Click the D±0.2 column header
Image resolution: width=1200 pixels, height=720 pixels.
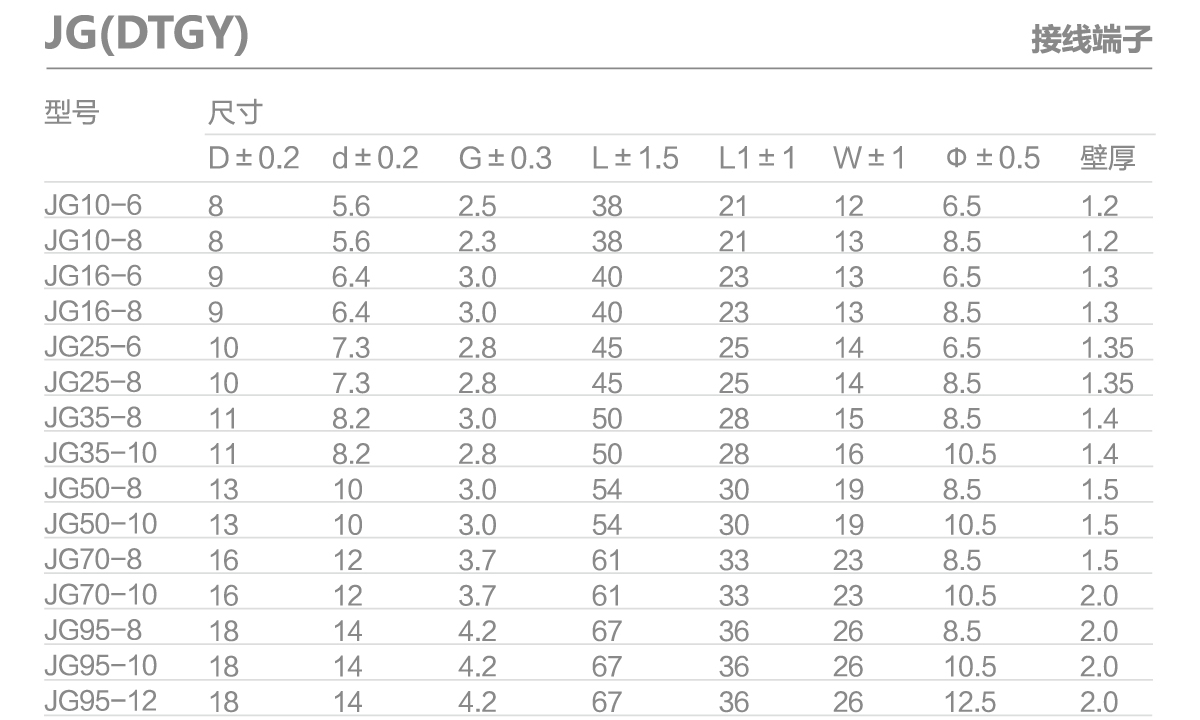pyautogui.click(x=254, y=158)
